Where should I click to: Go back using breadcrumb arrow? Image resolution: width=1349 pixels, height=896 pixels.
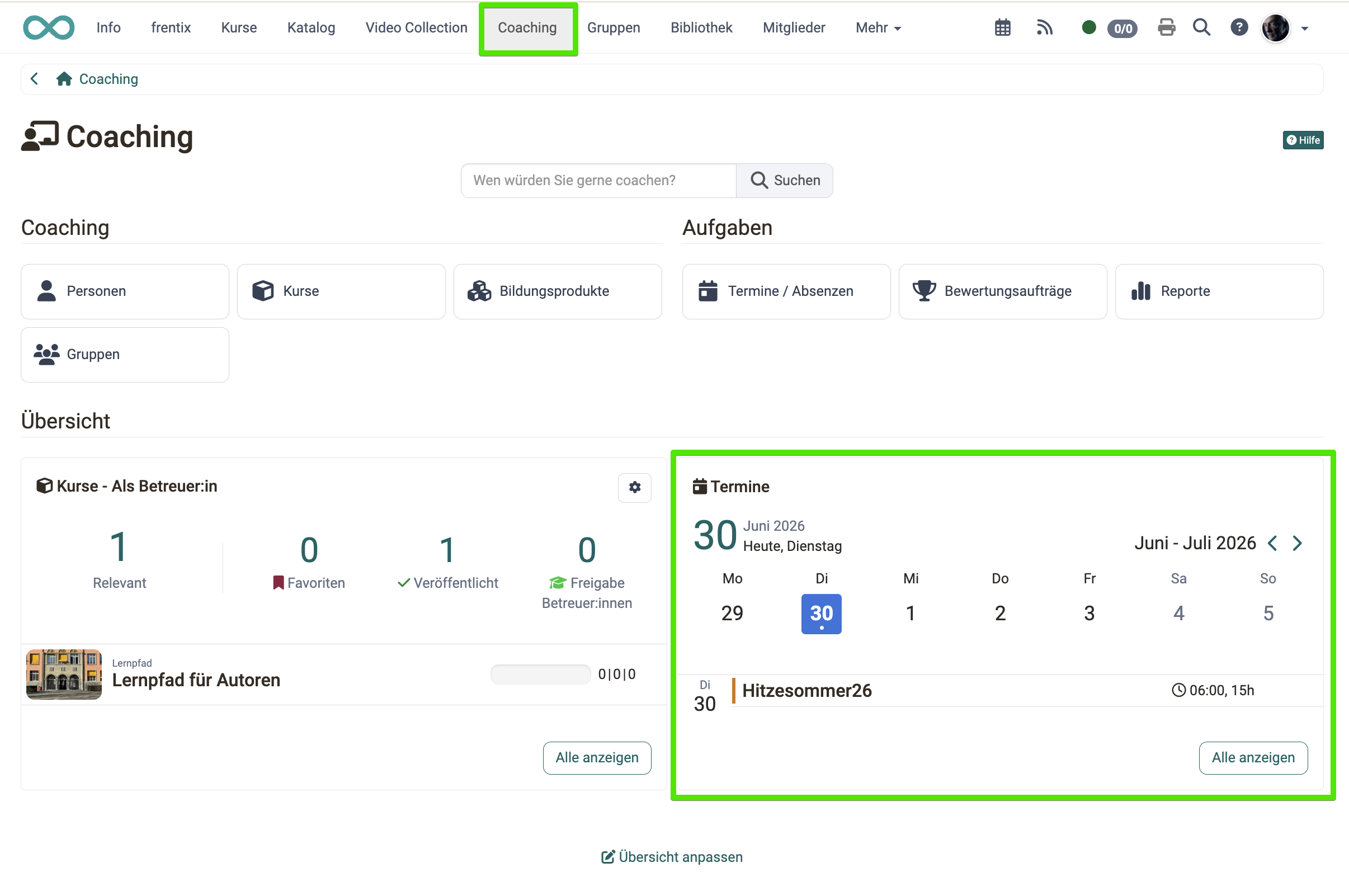coord(35,78)
